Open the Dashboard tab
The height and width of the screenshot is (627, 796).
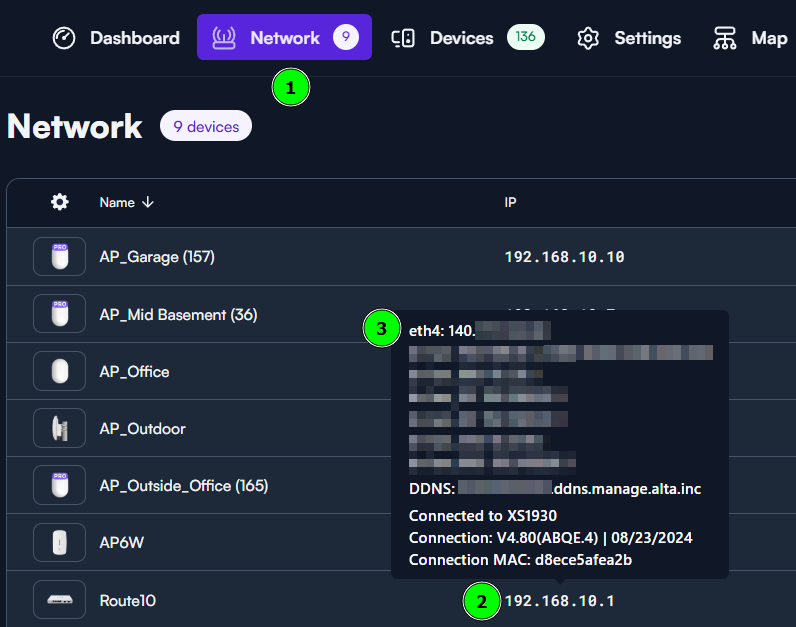116,38
